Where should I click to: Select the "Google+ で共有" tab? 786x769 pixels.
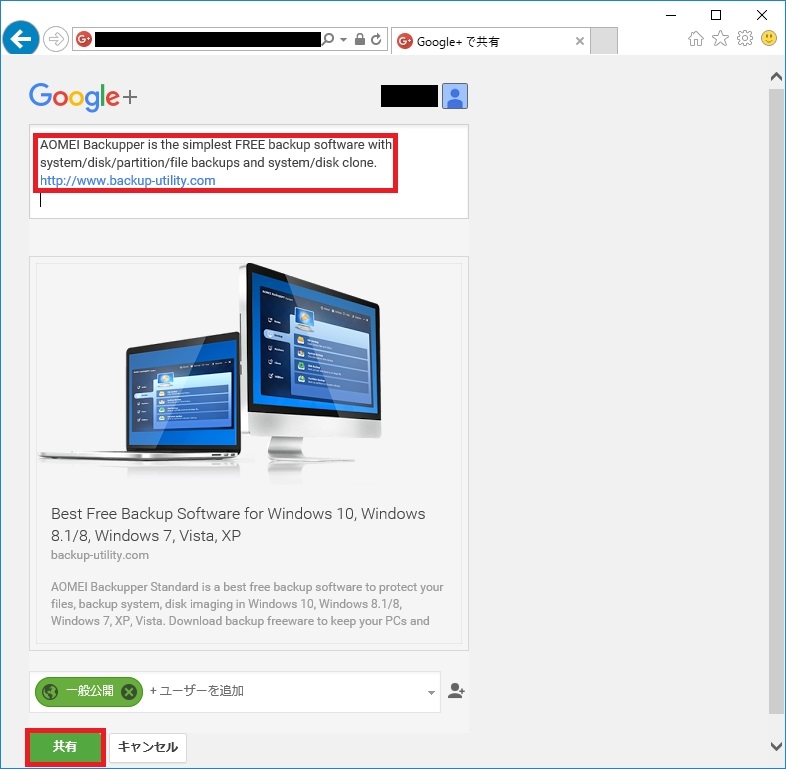pyautogui.click(x=491, y=41)
